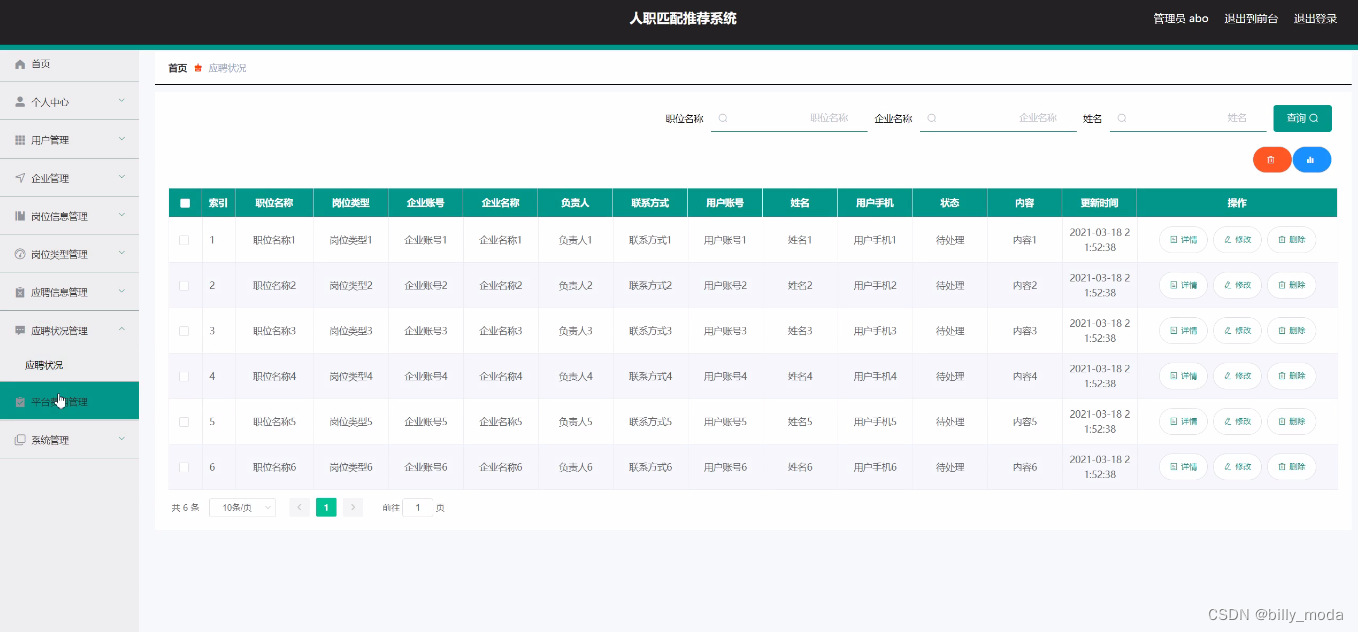Check the select-all checkbox in table header
1358x632 pixels.
pos(185,202)
